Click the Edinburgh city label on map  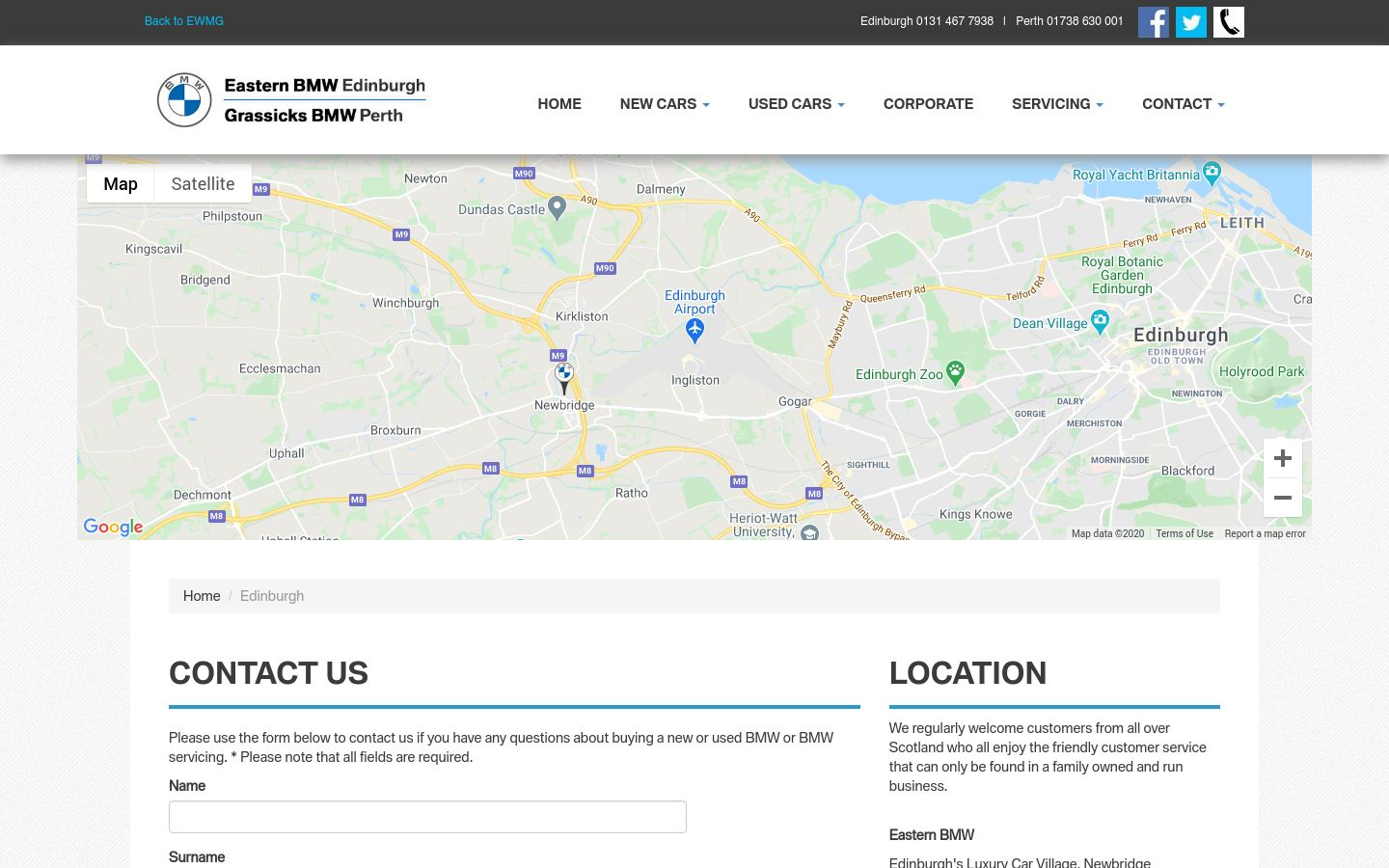pos(1181,335)
